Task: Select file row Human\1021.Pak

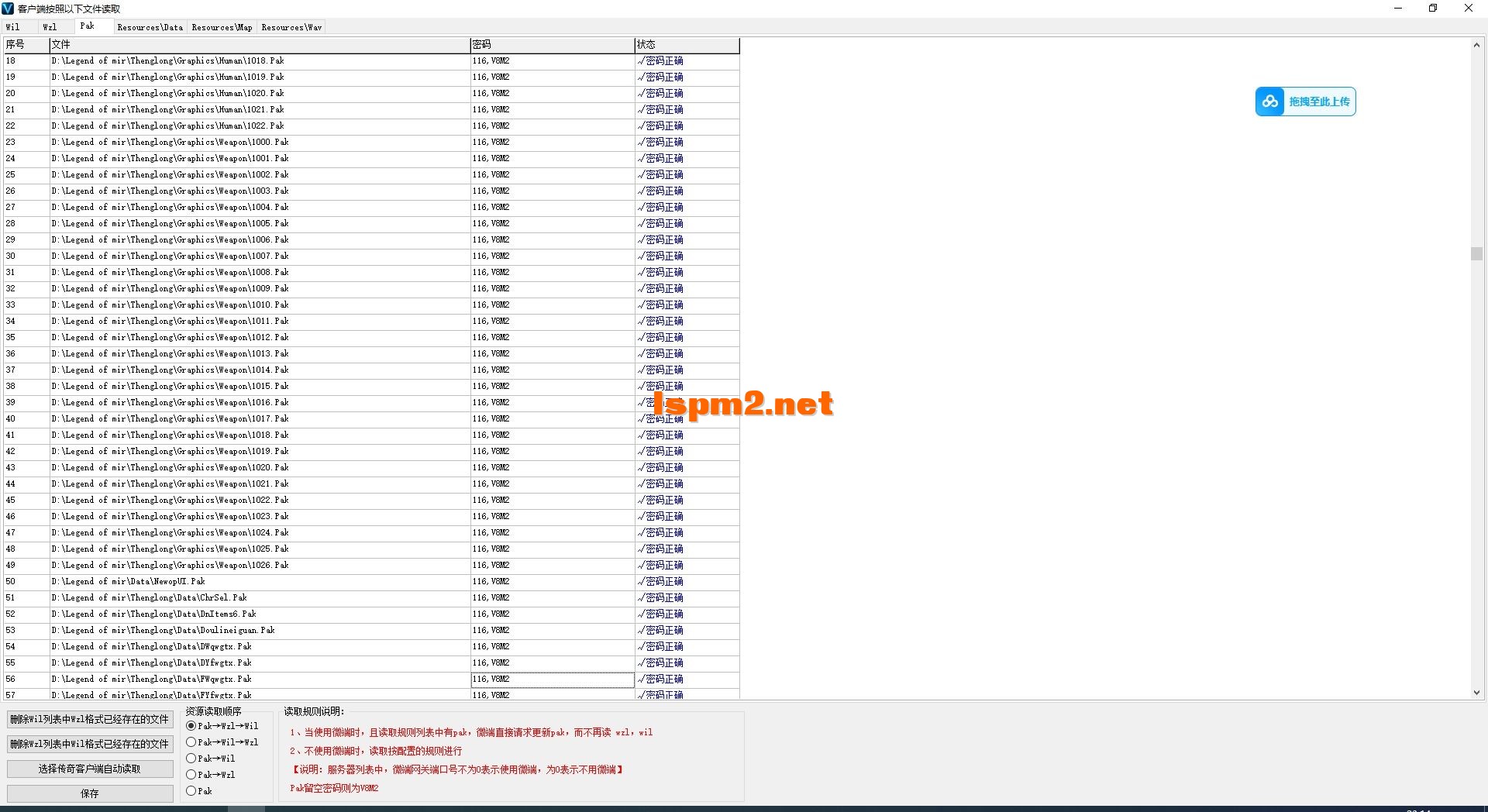Action: tap(260, 109)
